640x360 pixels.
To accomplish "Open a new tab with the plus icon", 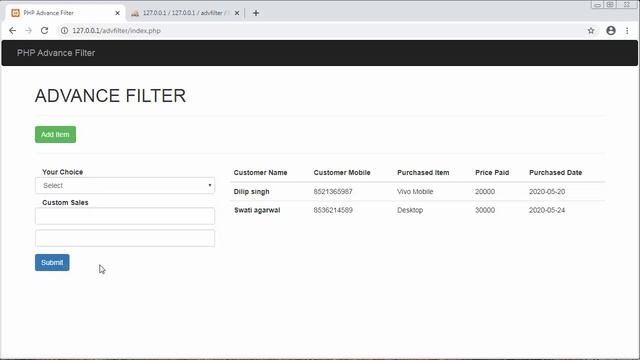I will [x=256, y=13].
